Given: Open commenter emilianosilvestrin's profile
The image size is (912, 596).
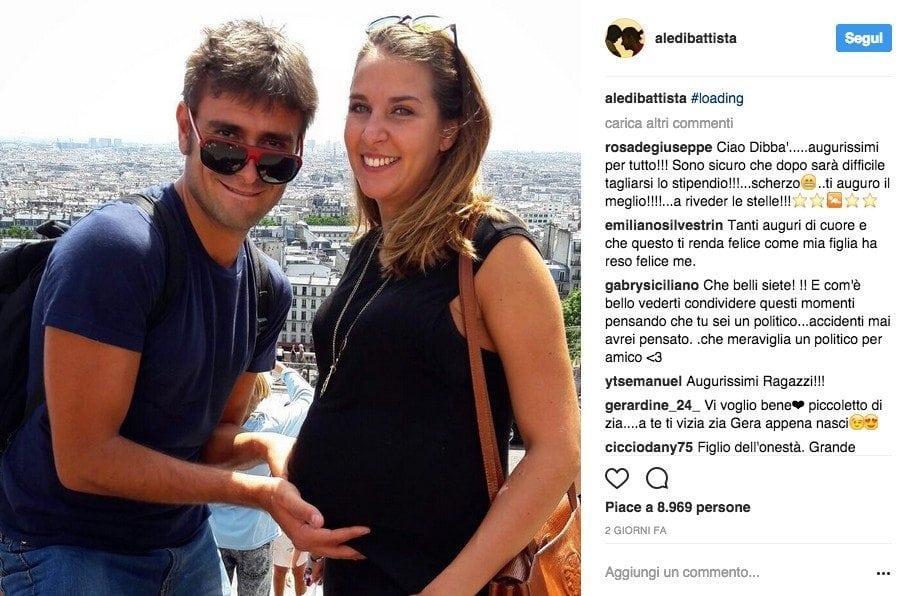Looking at the screenshot, I should coord(664,225).
